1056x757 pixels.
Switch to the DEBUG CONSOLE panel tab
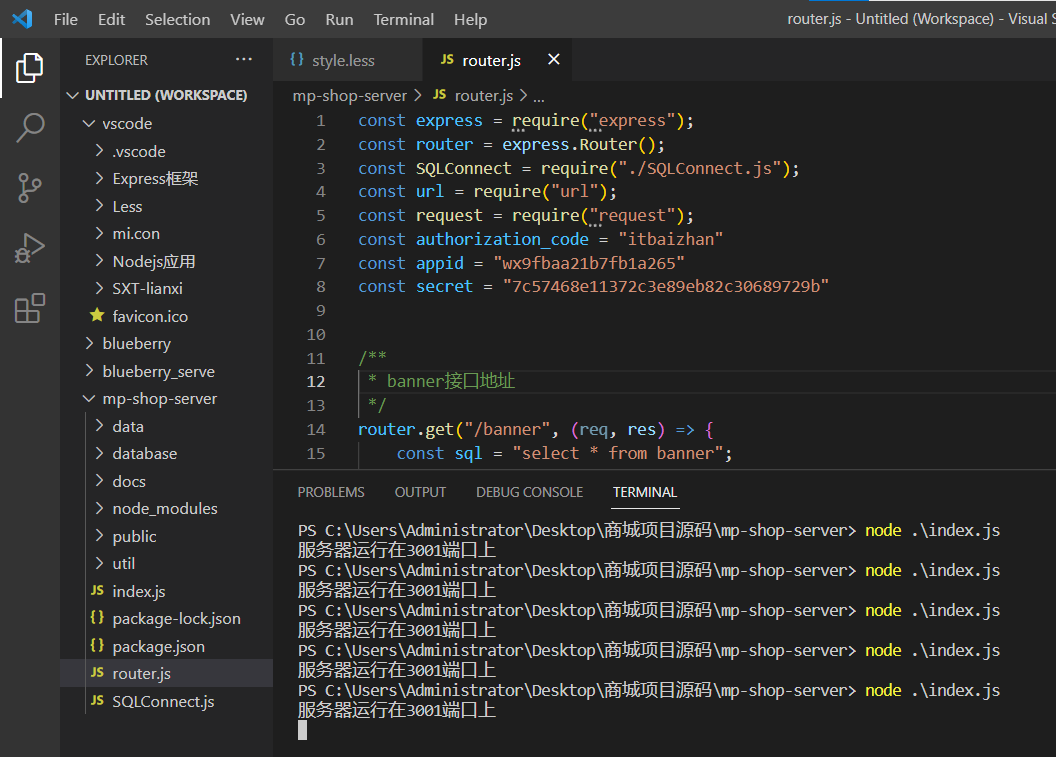click(529, 492)
